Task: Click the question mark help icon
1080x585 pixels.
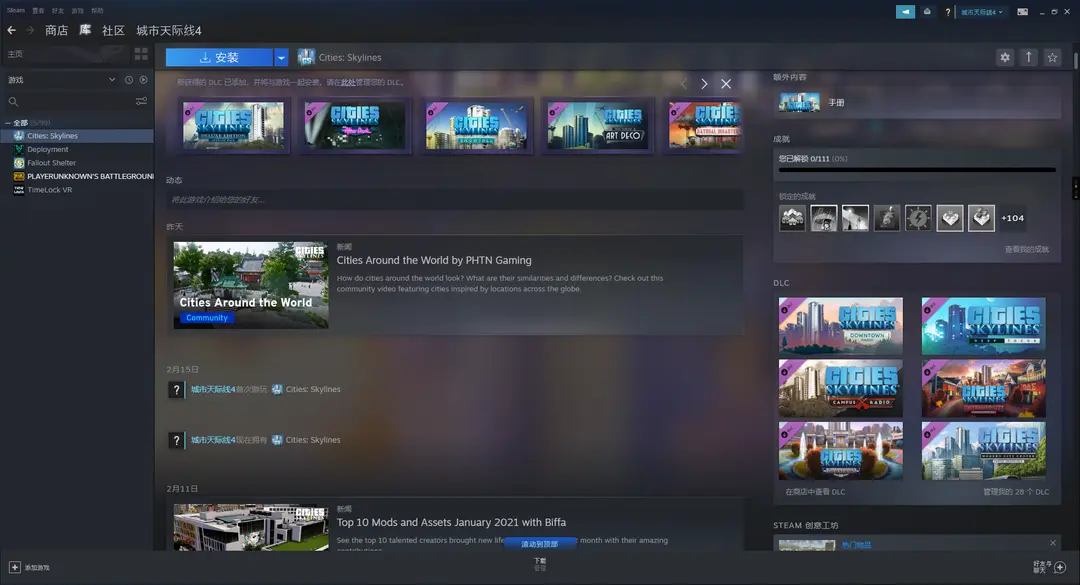Action: (948, 12)
